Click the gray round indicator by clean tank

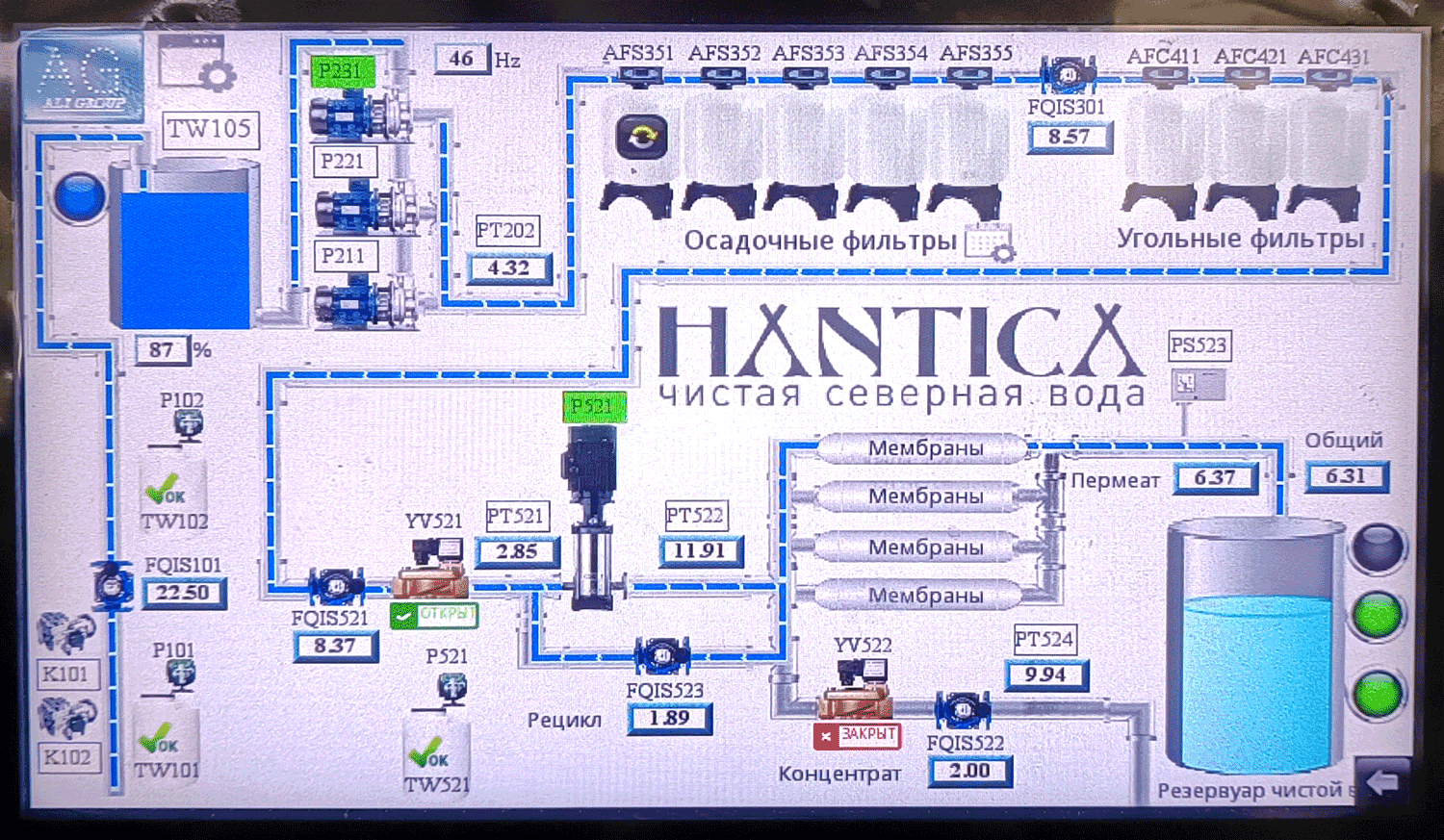pyautogui.click(x=1378, y=547)
